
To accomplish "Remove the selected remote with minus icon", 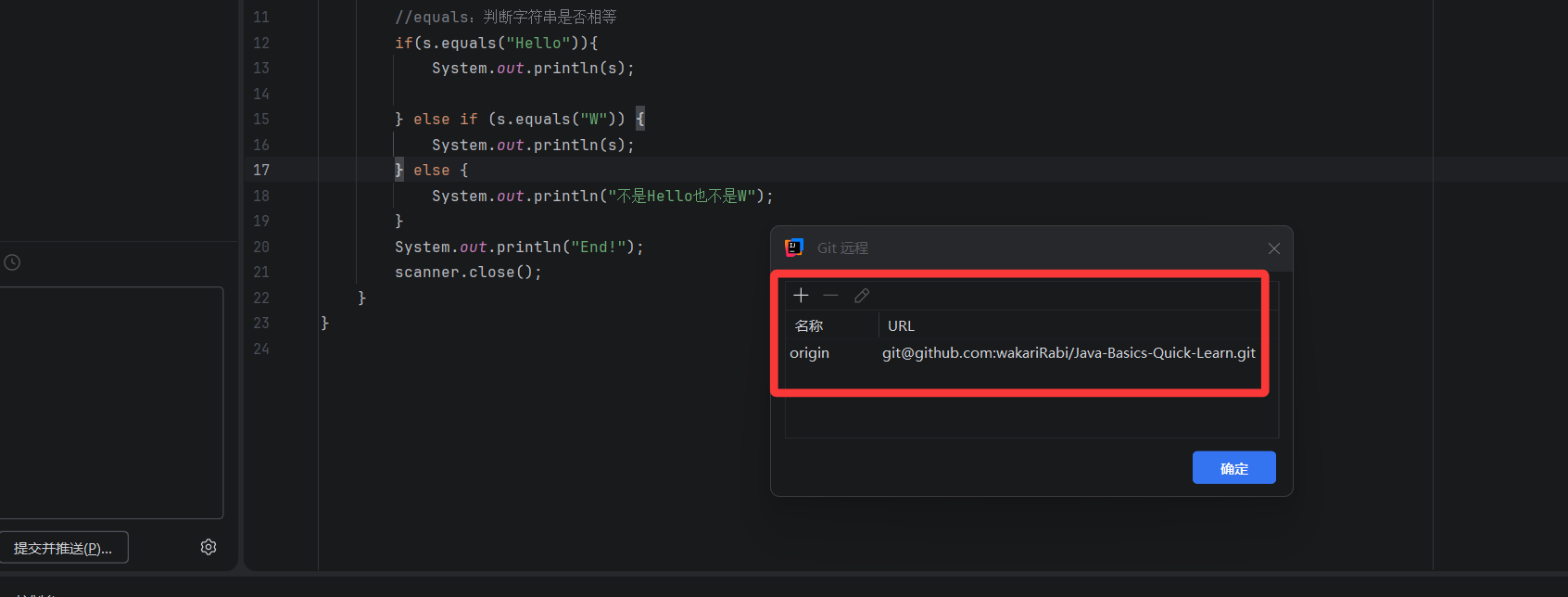I will [x=831, y=296].
